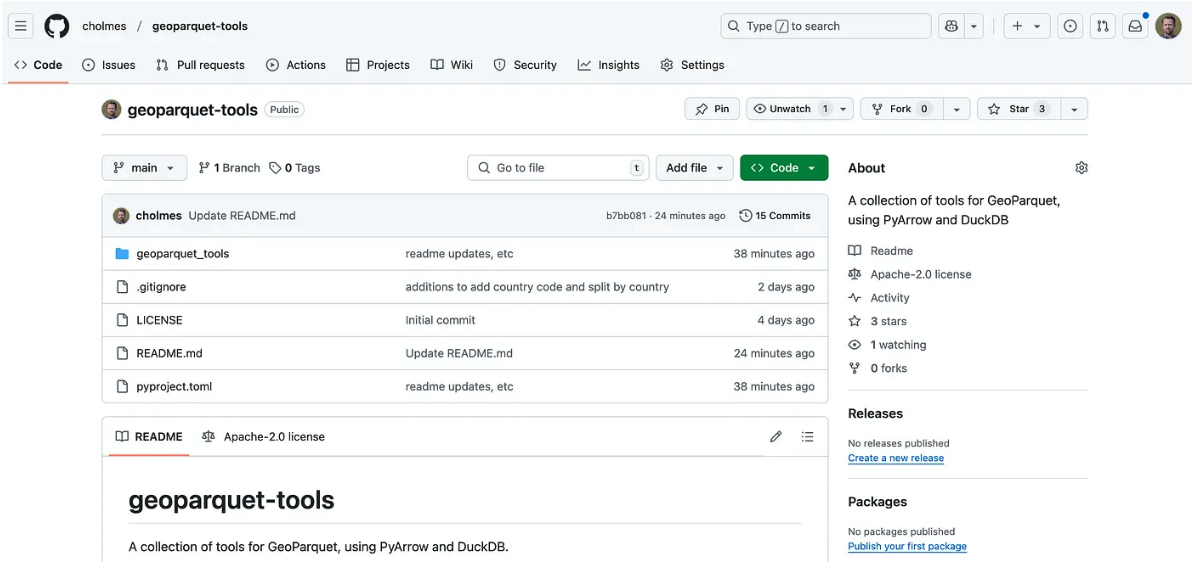Edit README with the pencil icon

(x=776, y=437)
